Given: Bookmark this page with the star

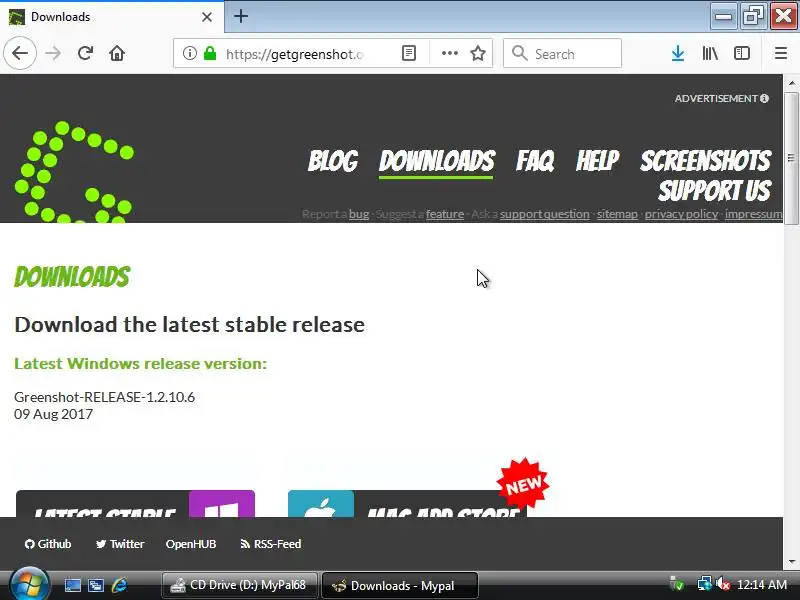Looking at the screenshot, I should click(478, 53).
